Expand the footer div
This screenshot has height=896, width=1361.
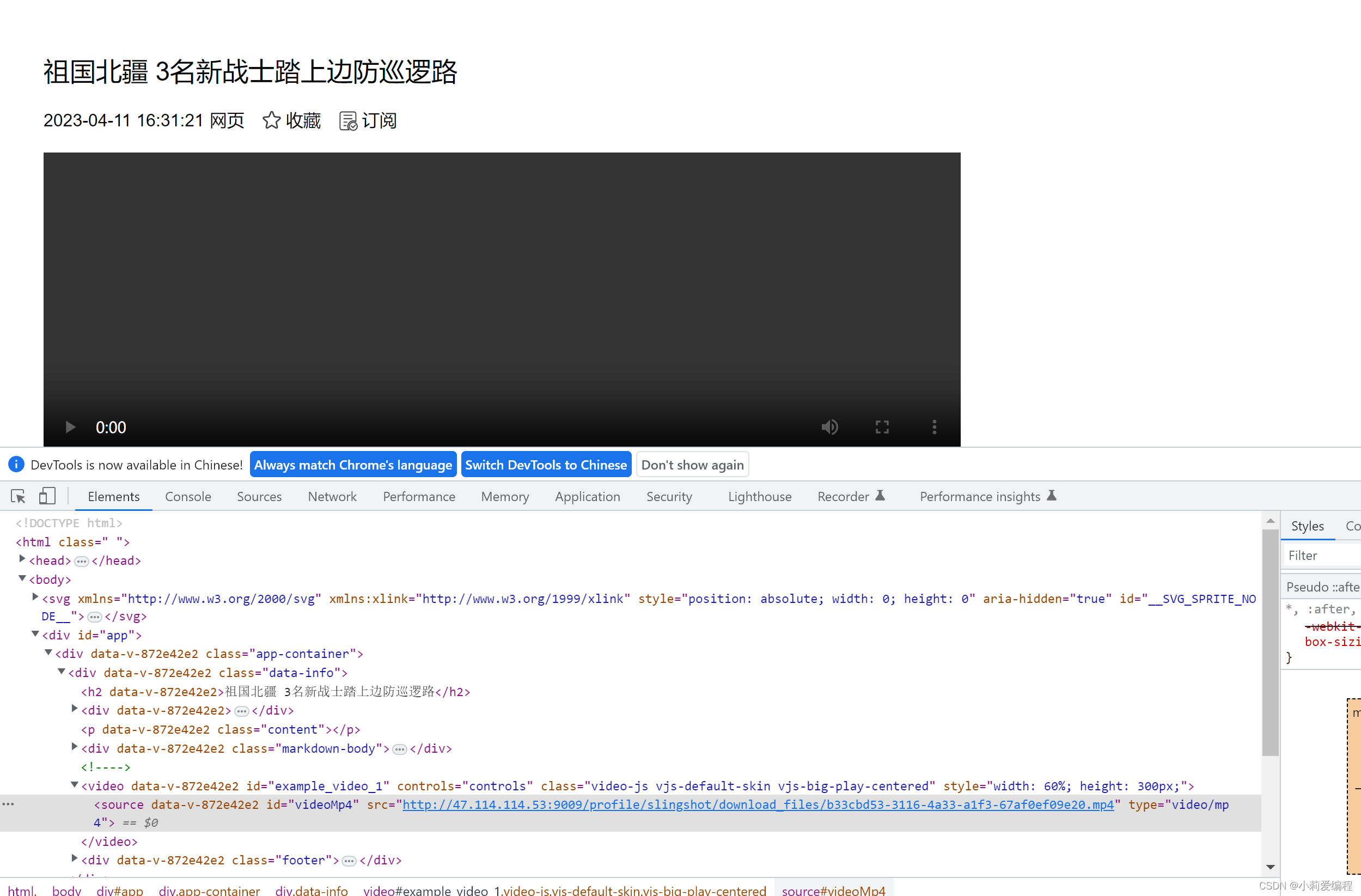(x=74, y=858)
